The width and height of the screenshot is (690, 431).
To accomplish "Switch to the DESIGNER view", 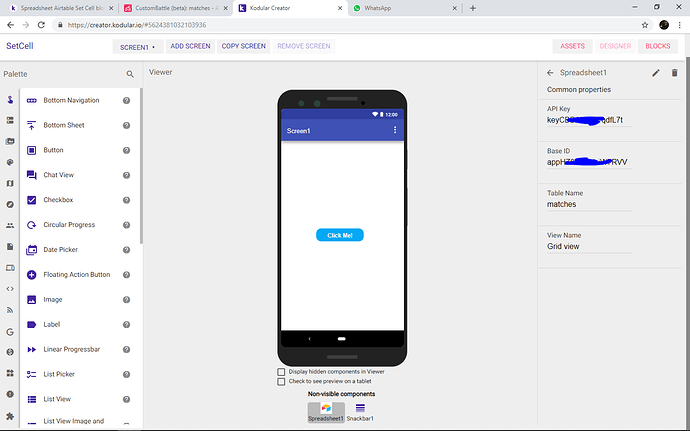I will coord(615,46).
